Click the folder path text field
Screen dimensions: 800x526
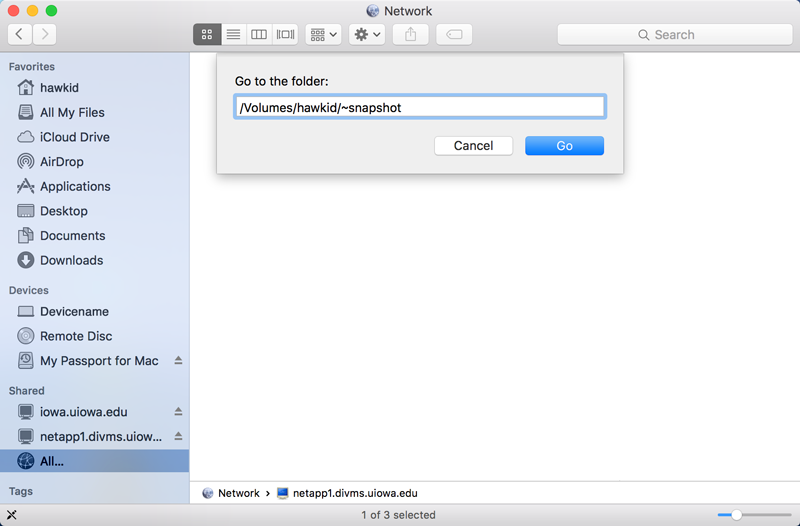pyautogui.click(x=420, y=107)
